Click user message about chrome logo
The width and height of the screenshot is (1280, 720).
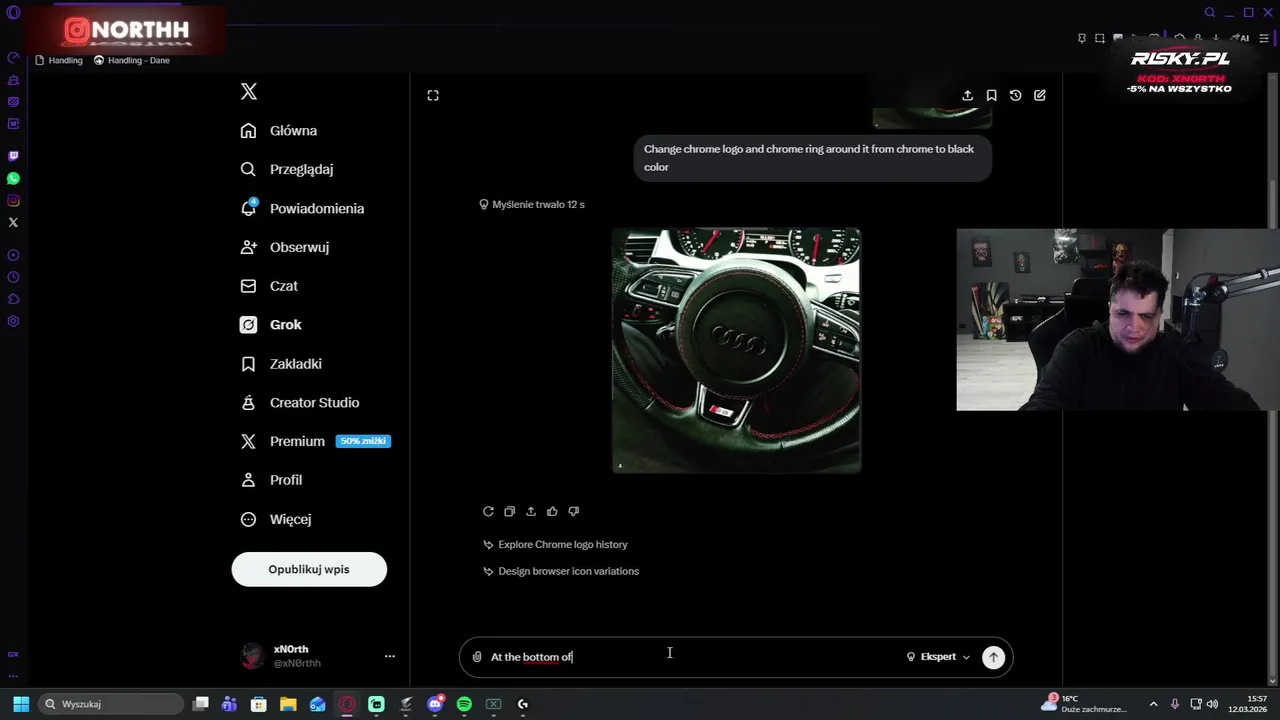(812, 158)
